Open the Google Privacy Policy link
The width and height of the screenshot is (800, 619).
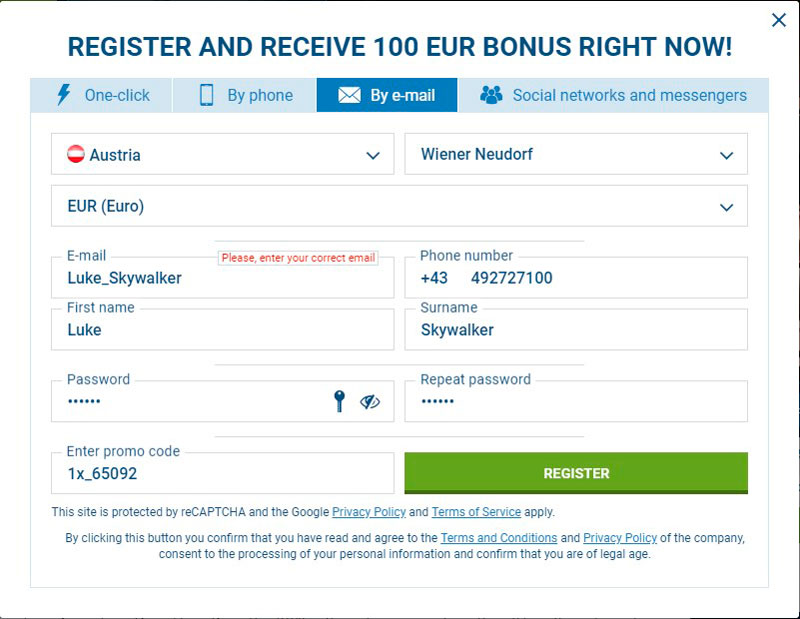click(x=370, y=512)
